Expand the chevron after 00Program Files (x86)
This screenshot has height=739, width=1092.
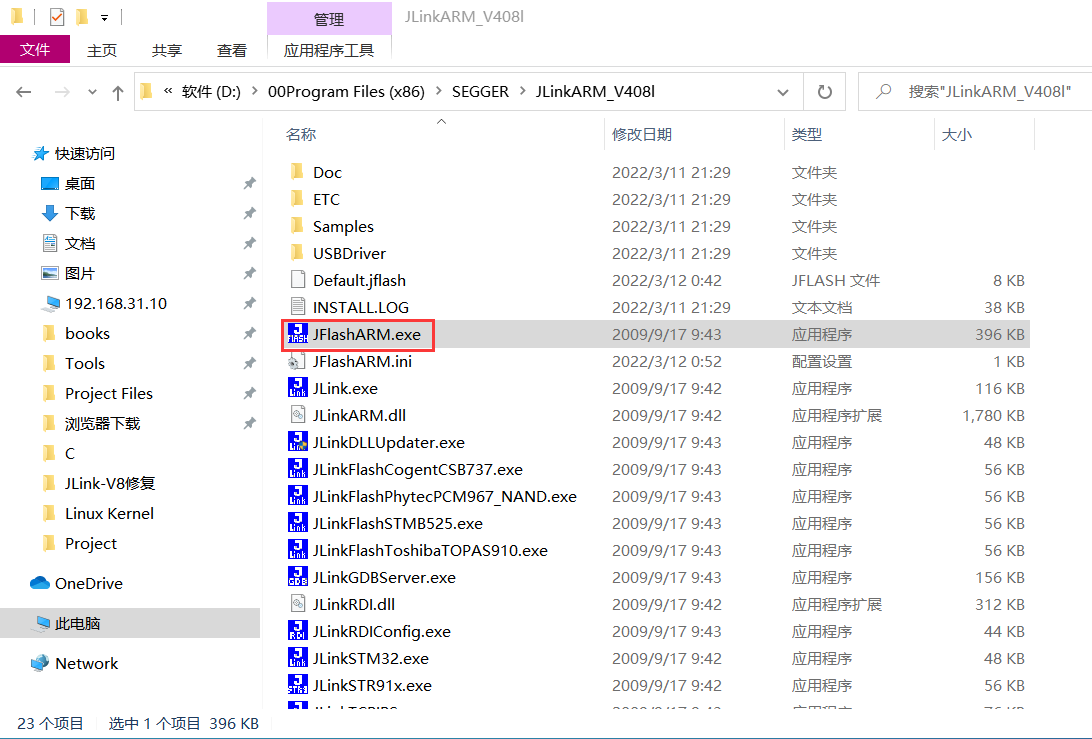pos(439,91)
